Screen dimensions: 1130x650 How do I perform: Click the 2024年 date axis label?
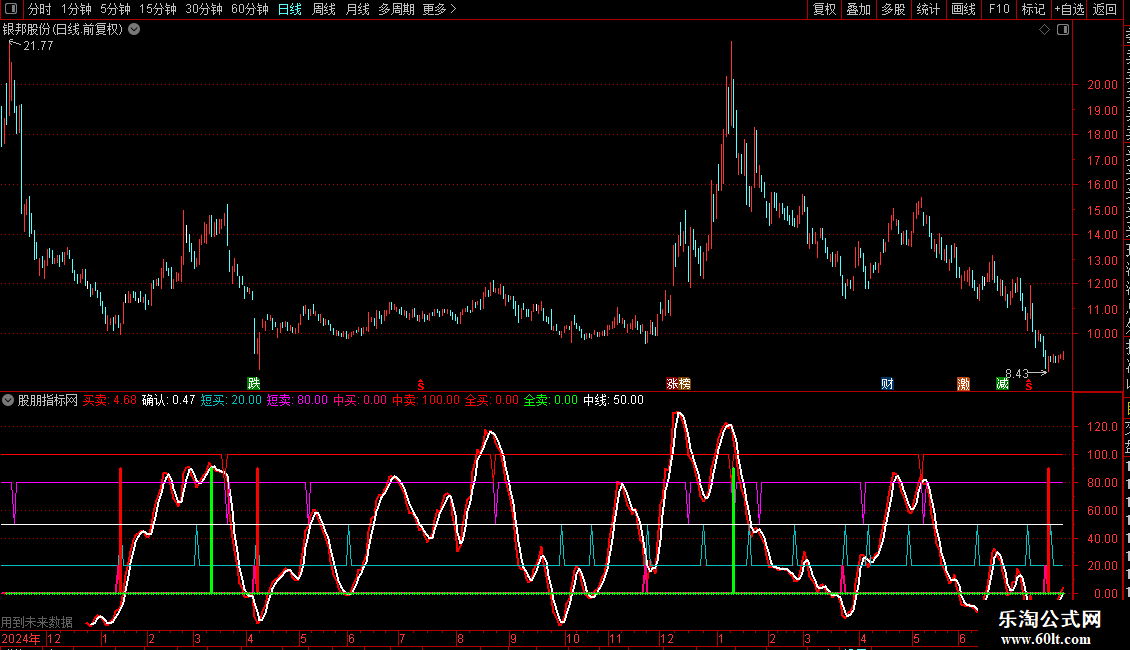[x=21, y=638]
